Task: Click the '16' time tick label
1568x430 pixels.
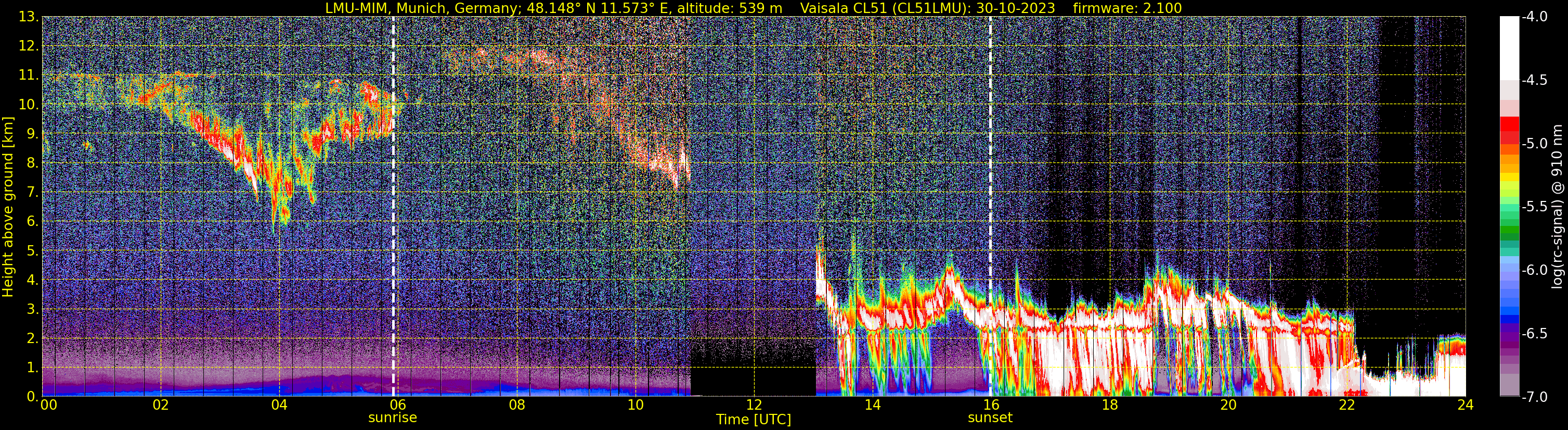Action: tap(991, 405)
